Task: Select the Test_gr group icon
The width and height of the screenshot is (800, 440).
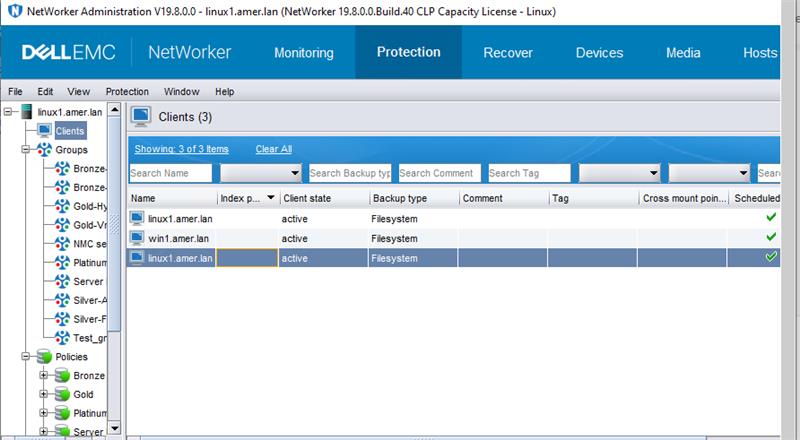Action: (63, 337)
